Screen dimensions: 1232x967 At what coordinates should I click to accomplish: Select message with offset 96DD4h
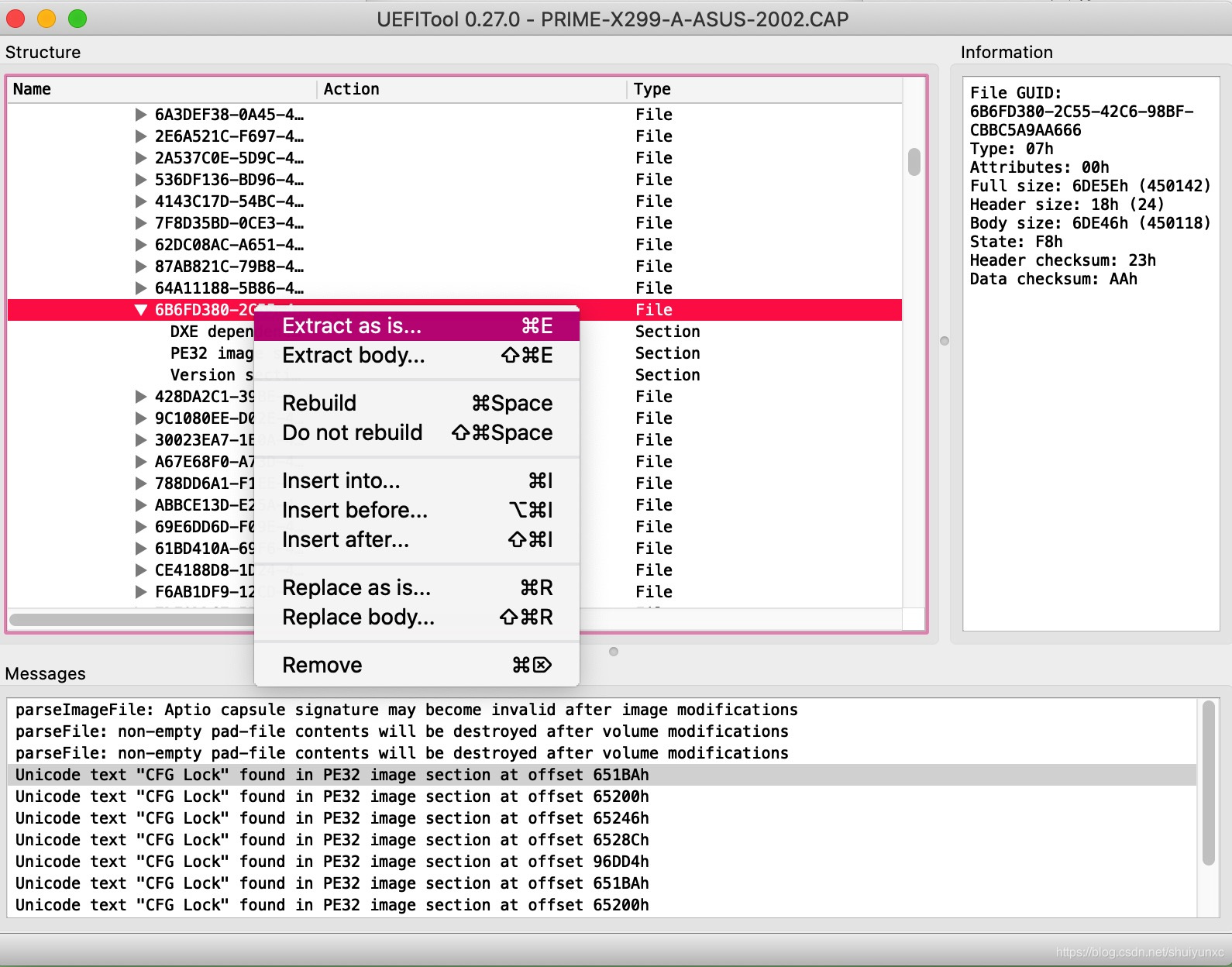(x=601, y=862)
